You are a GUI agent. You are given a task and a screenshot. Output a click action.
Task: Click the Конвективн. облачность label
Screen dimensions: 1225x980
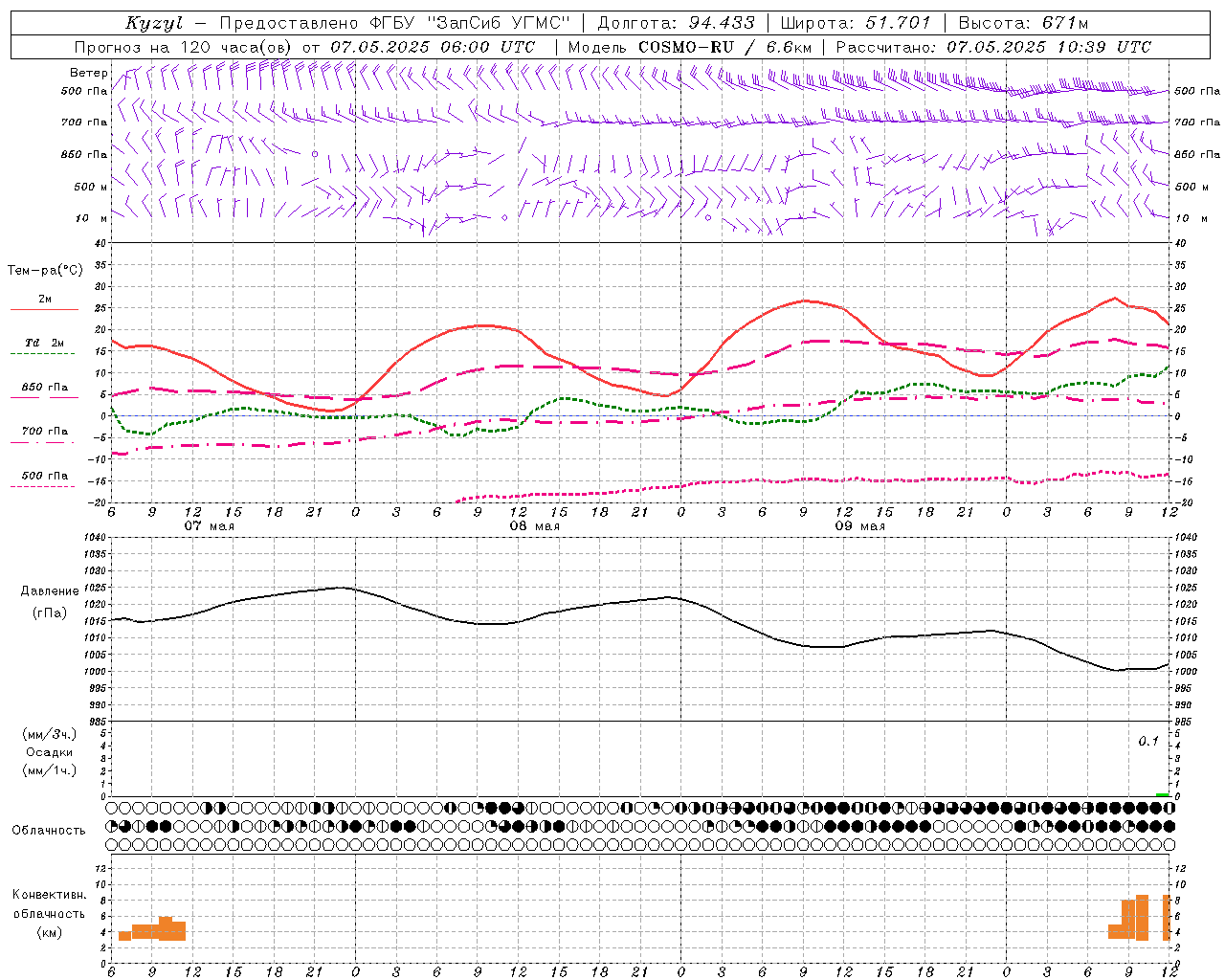click(x=50, y=904)
